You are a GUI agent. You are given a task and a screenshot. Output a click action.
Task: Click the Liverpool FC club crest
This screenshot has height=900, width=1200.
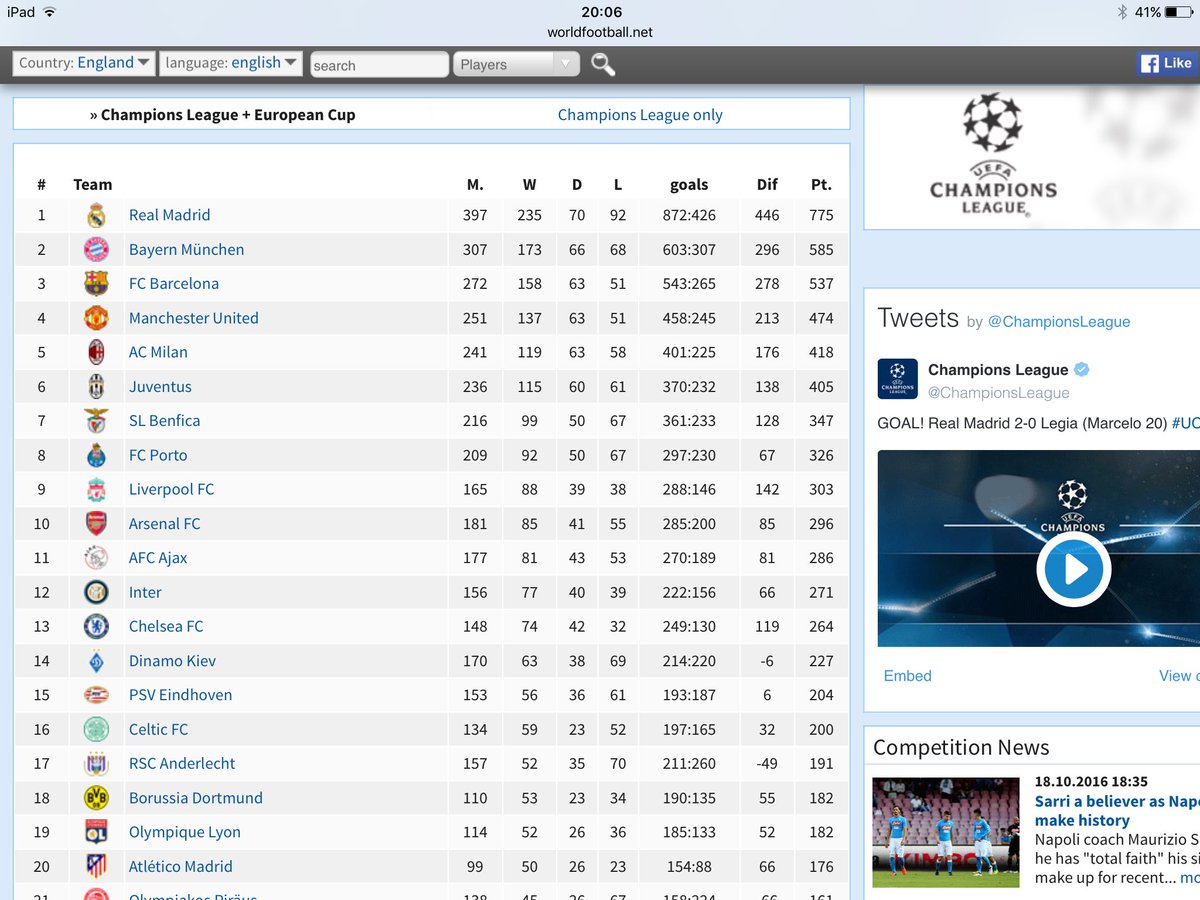(96, 489)
